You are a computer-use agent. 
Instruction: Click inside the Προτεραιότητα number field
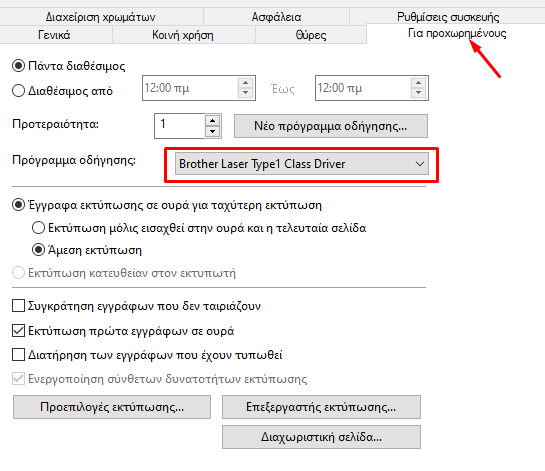coord(179,126)
